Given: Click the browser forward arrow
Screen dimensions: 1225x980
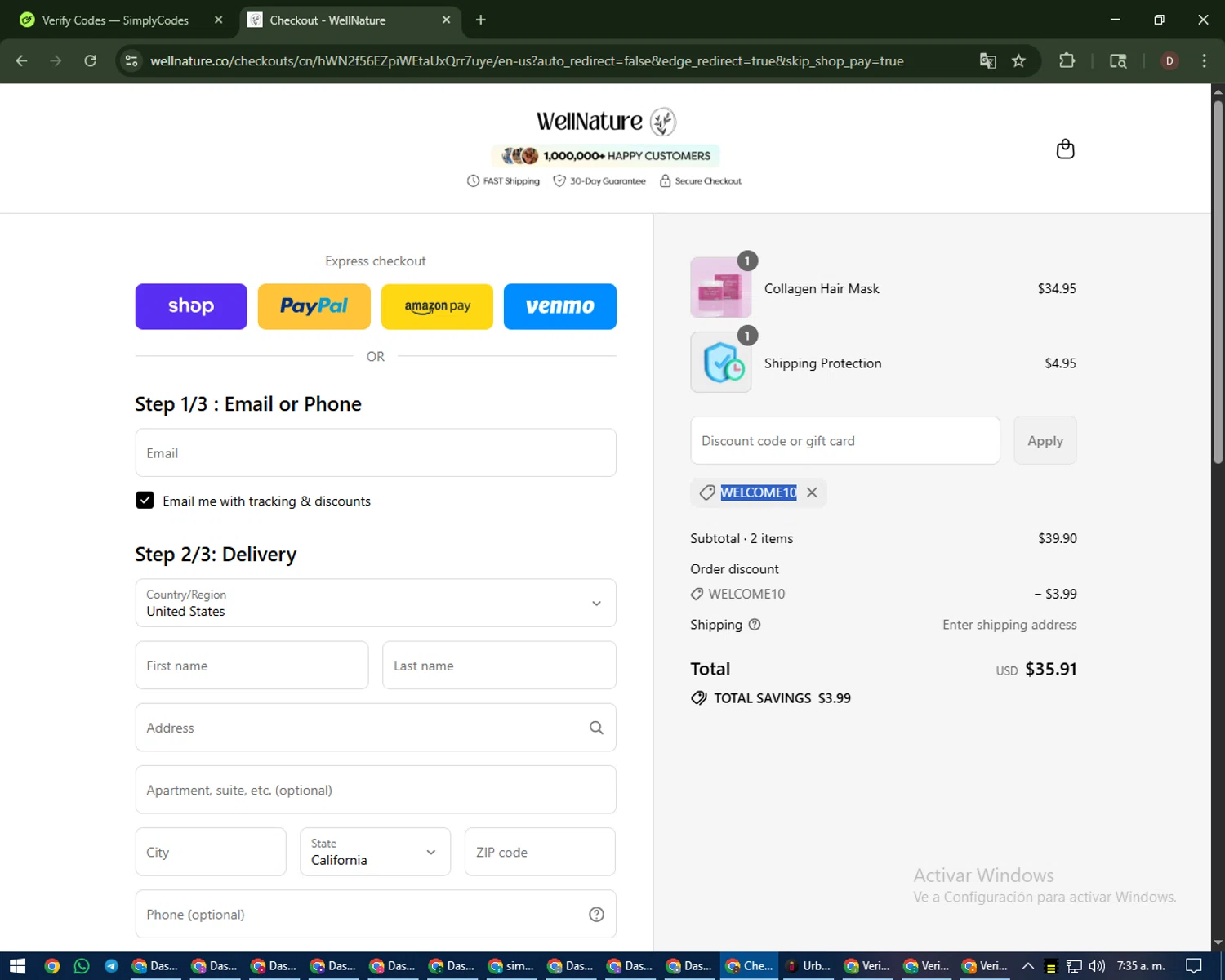Looking at the screenshot, I should coord(56,60).
